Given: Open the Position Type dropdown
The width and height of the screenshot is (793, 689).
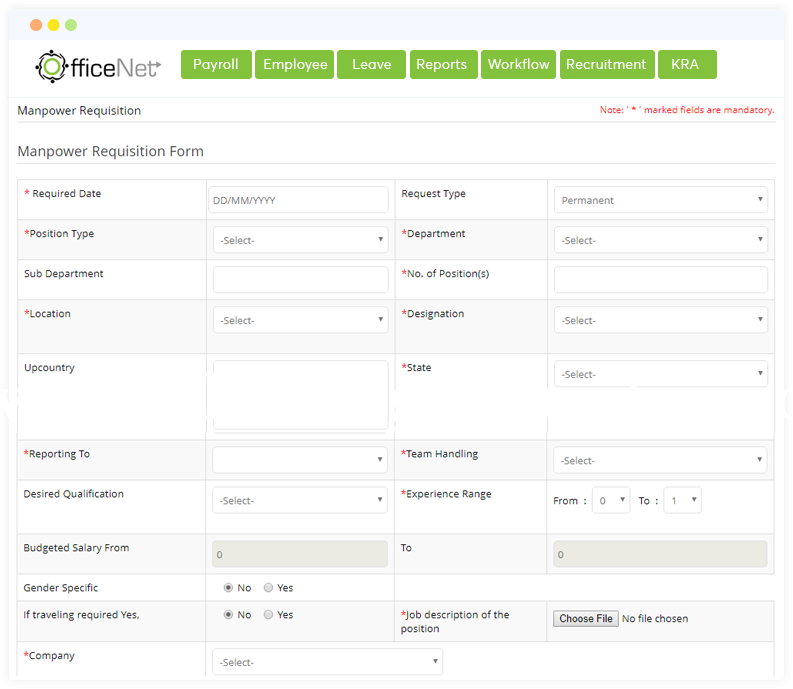Looking at the screenshot, I should 300,240.
